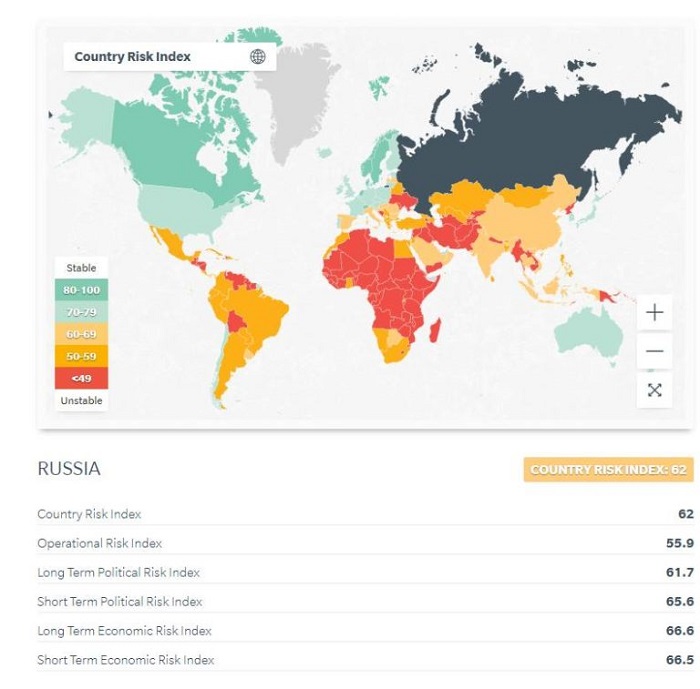The image size is (700, 689).
Task: Zoom in with the plus button
Action: pos(654,312)
